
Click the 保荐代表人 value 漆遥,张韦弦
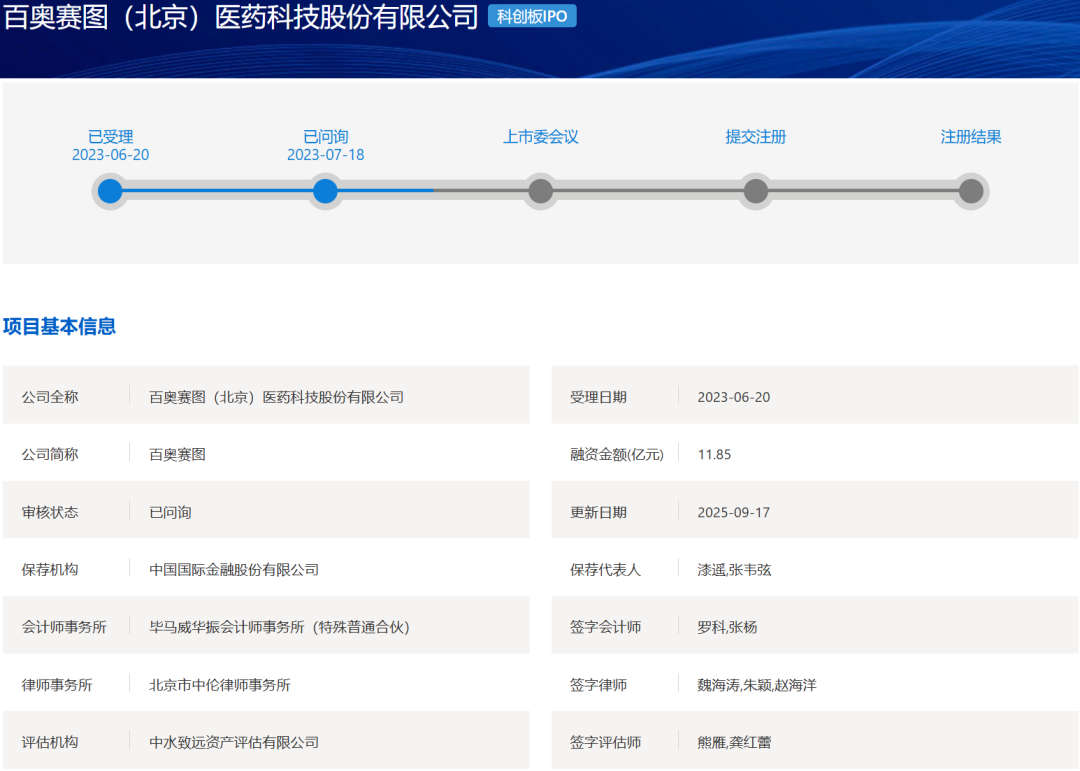coord(734,569)
